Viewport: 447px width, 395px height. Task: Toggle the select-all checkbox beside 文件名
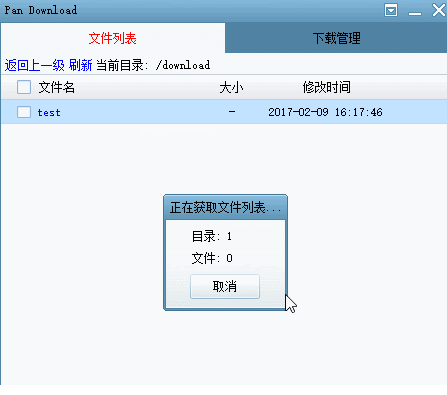[24, 87]
